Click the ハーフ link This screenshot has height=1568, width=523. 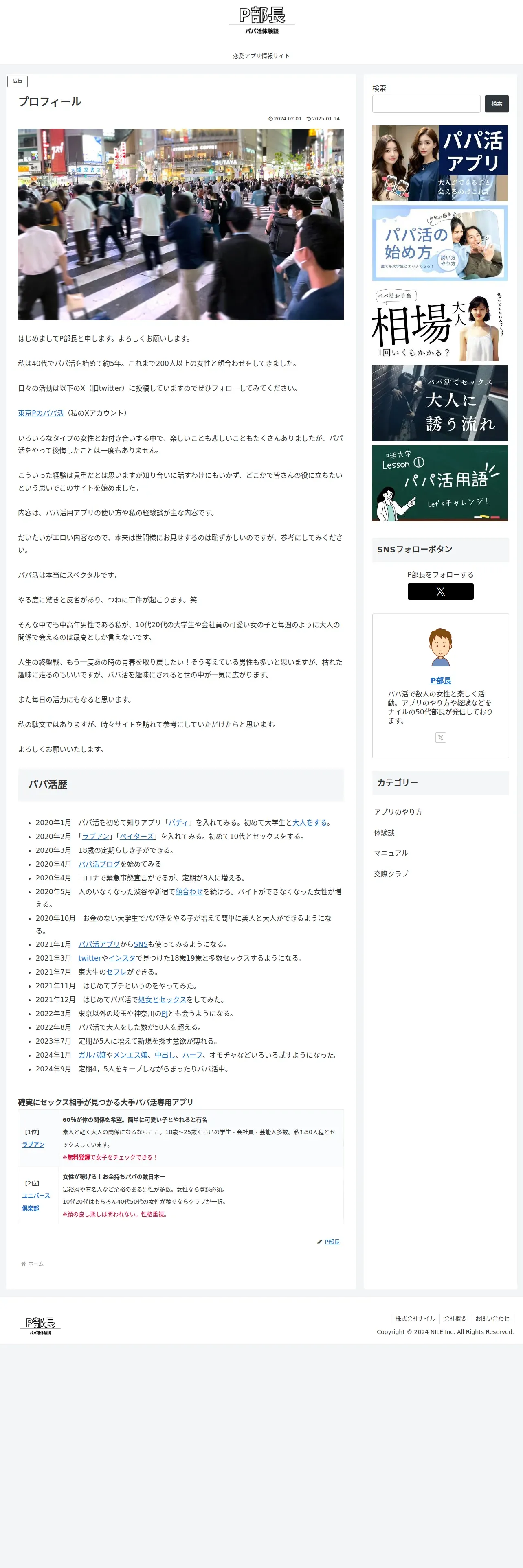pos(192,1055)
